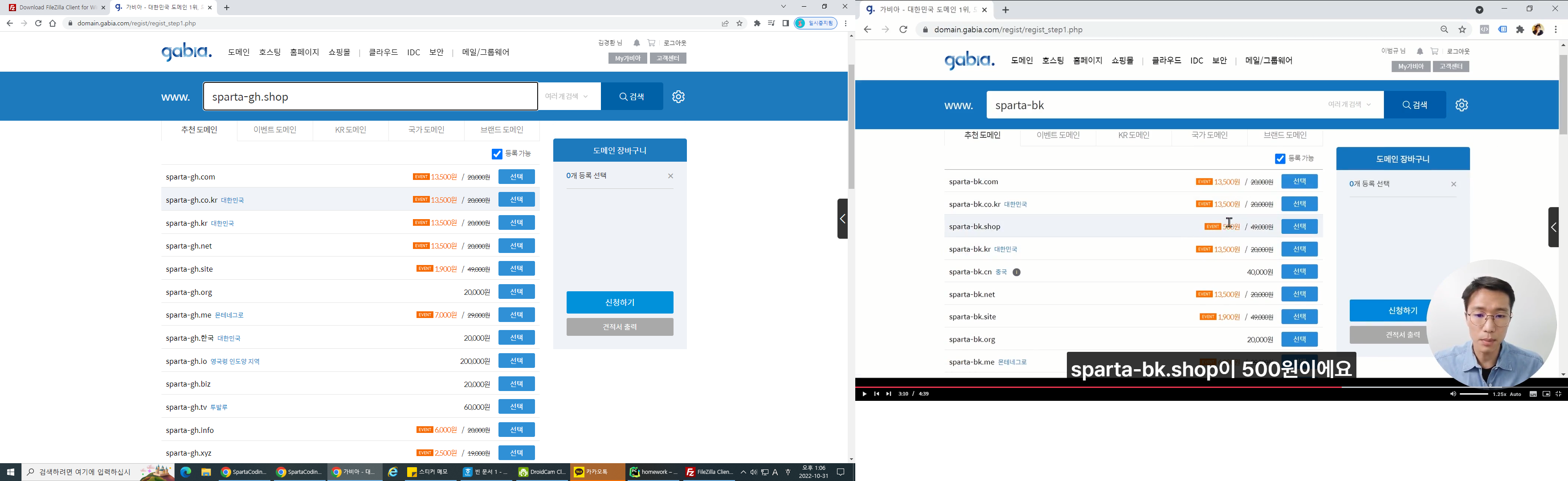This screenshot has height=481, width=1568.
Task: Open 메일/그룹웨어 menu on sparta-gh page
Action: (x=485, y=53)
